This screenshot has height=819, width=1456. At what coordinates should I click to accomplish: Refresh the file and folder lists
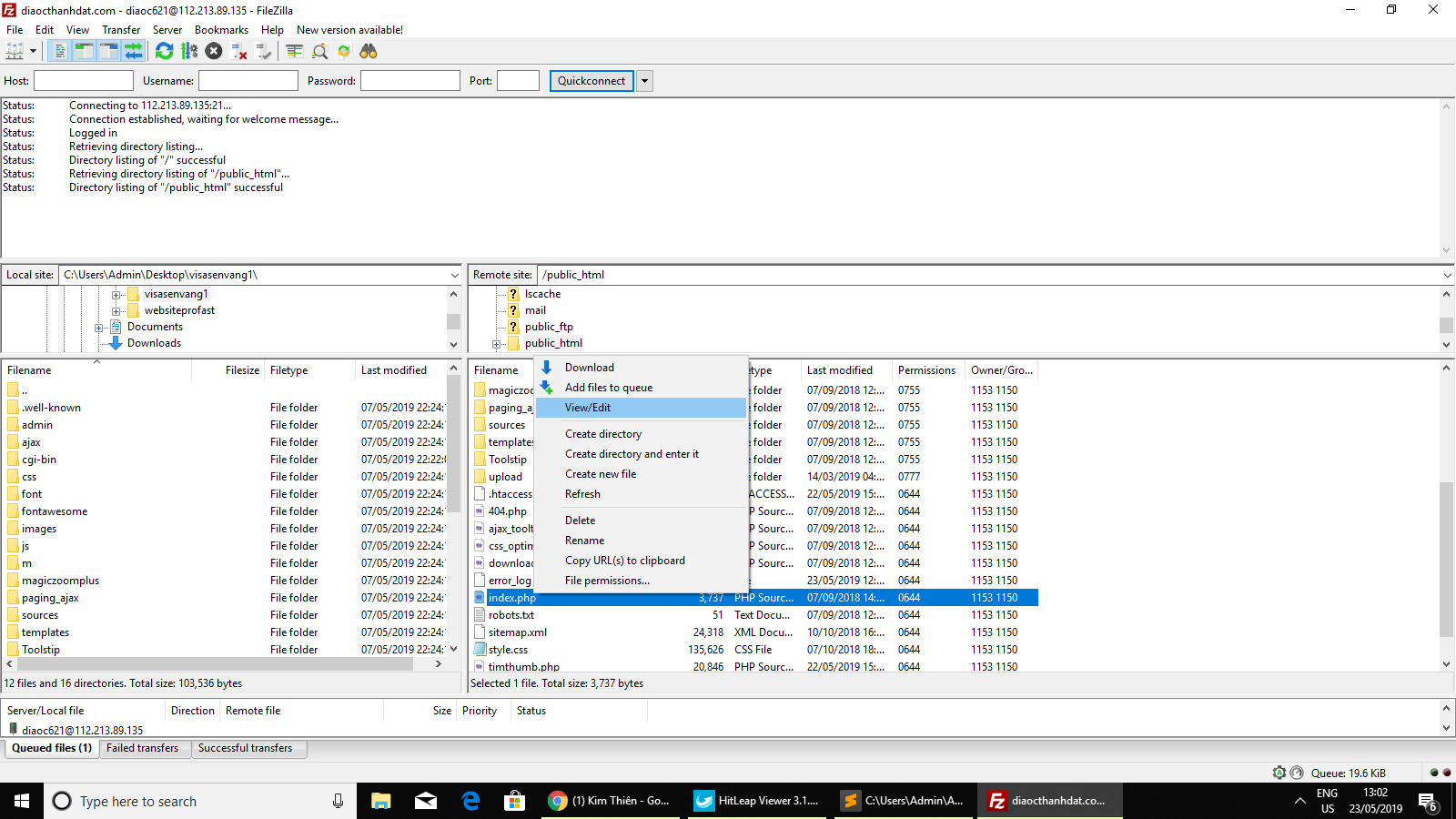(164, 51)
